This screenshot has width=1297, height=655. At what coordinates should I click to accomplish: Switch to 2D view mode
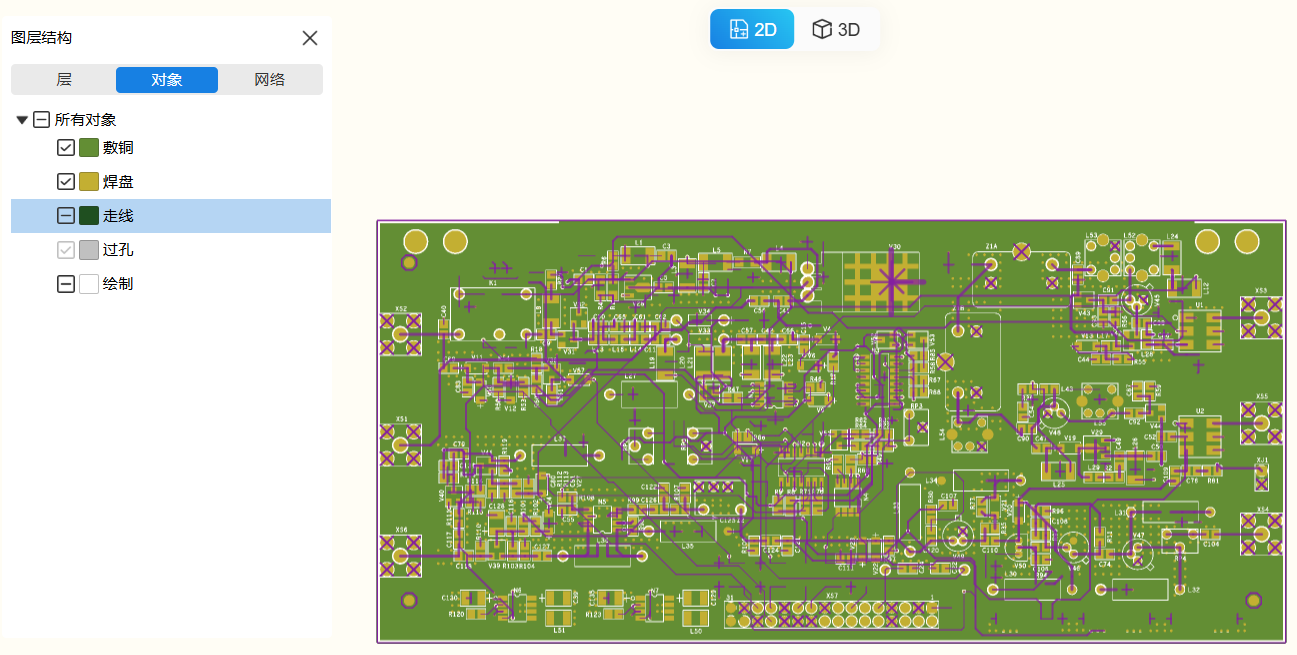[752, 29]
